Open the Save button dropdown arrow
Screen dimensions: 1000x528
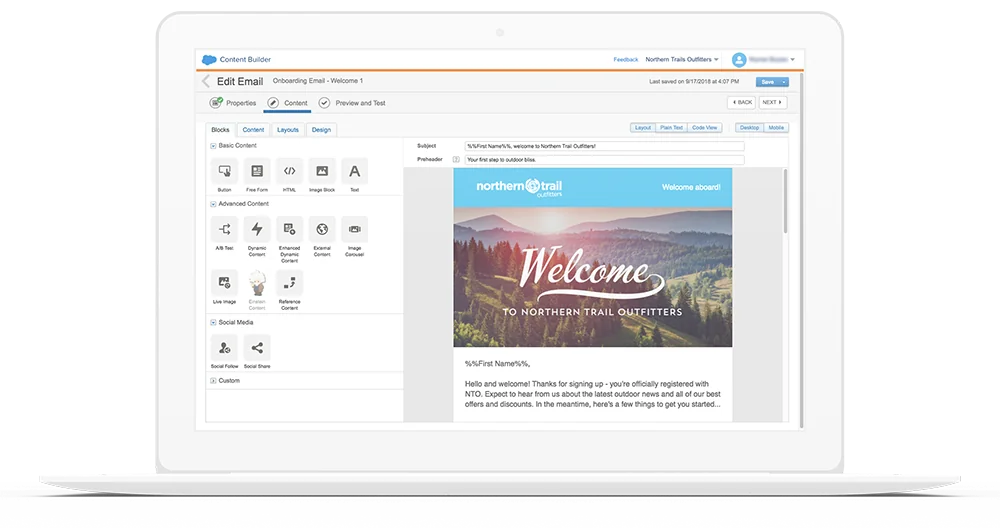784,82
